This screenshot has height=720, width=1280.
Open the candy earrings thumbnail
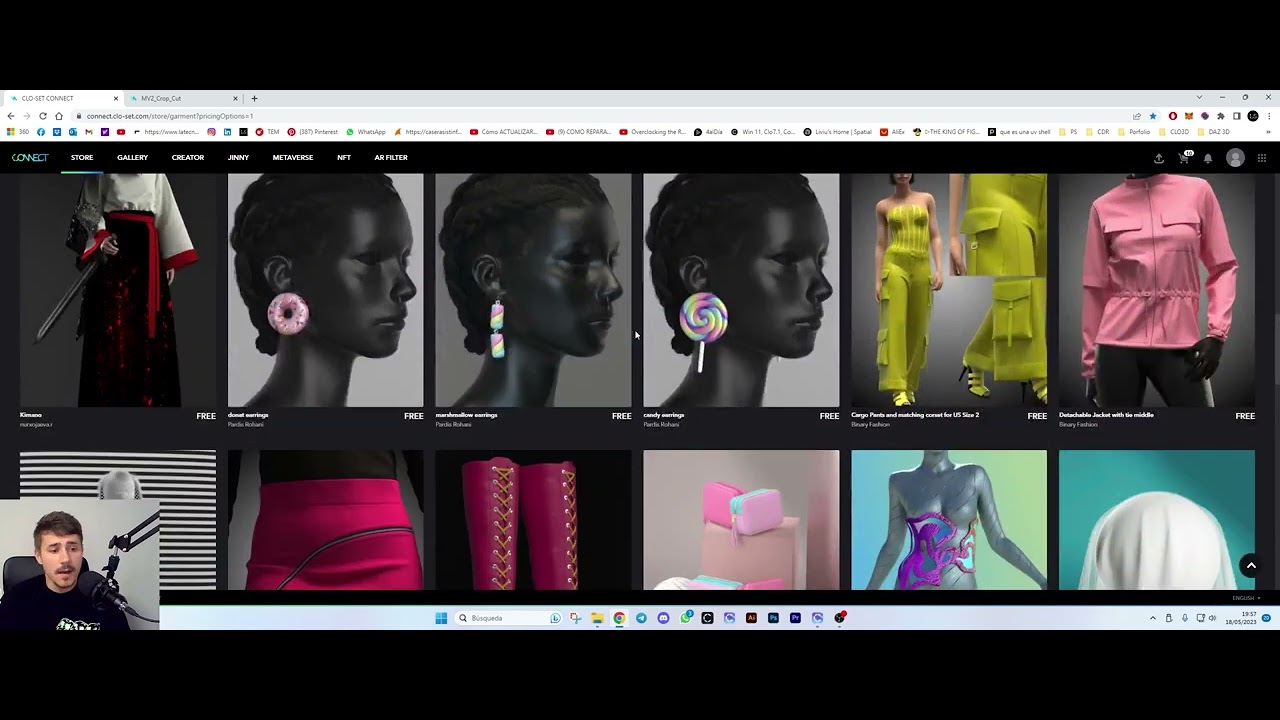pos(741,290)
